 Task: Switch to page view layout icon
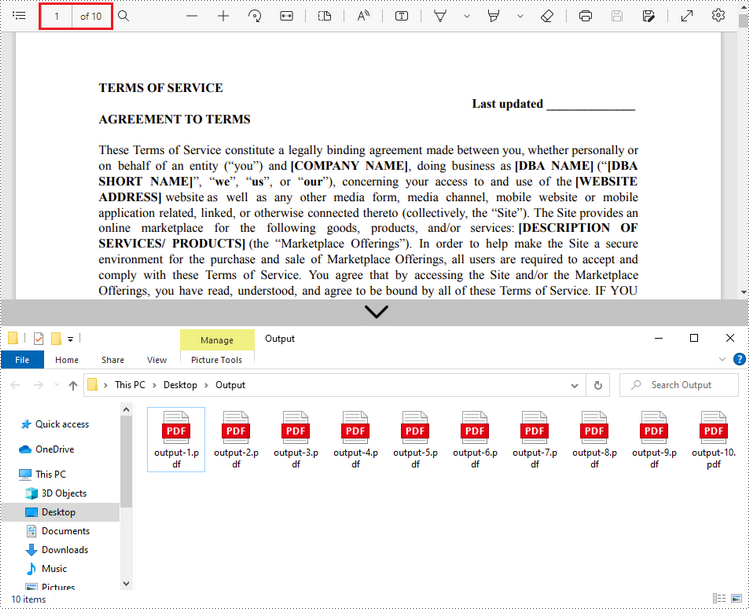tap(324, 16)
